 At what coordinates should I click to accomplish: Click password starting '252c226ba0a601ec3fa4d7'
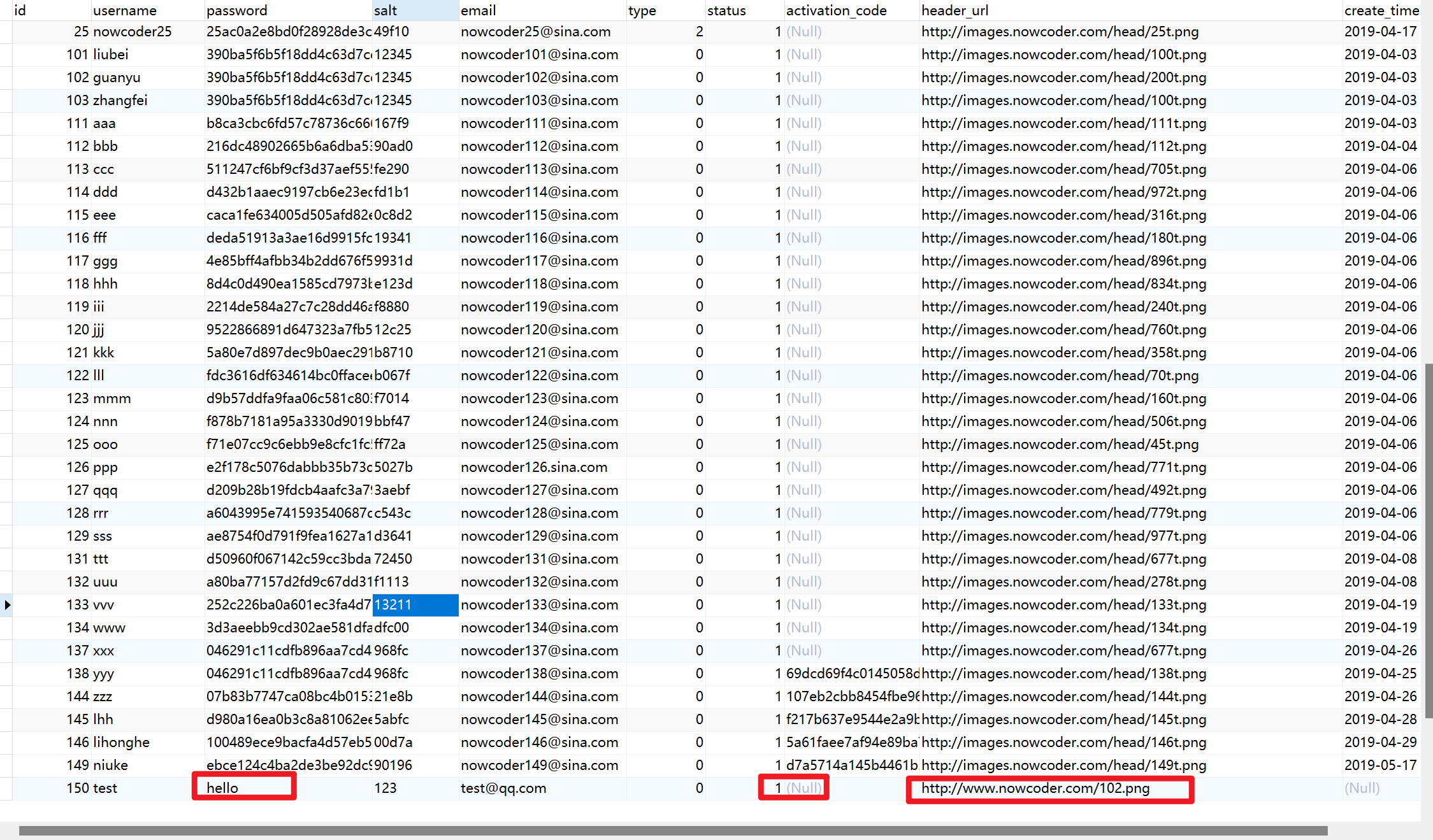[289, 605]
